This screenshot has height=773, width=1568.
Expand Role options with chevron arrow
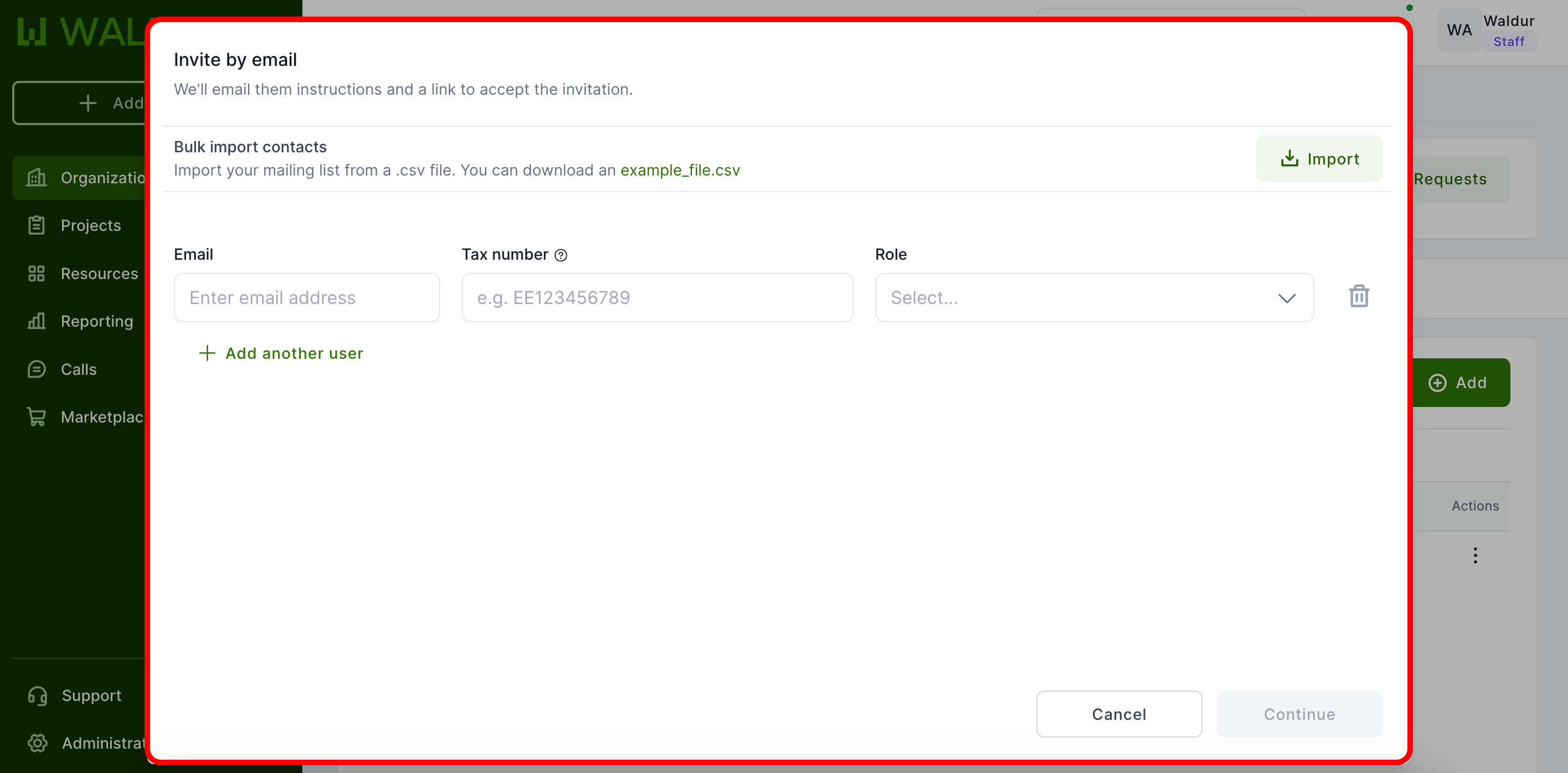pos(1286,298)
